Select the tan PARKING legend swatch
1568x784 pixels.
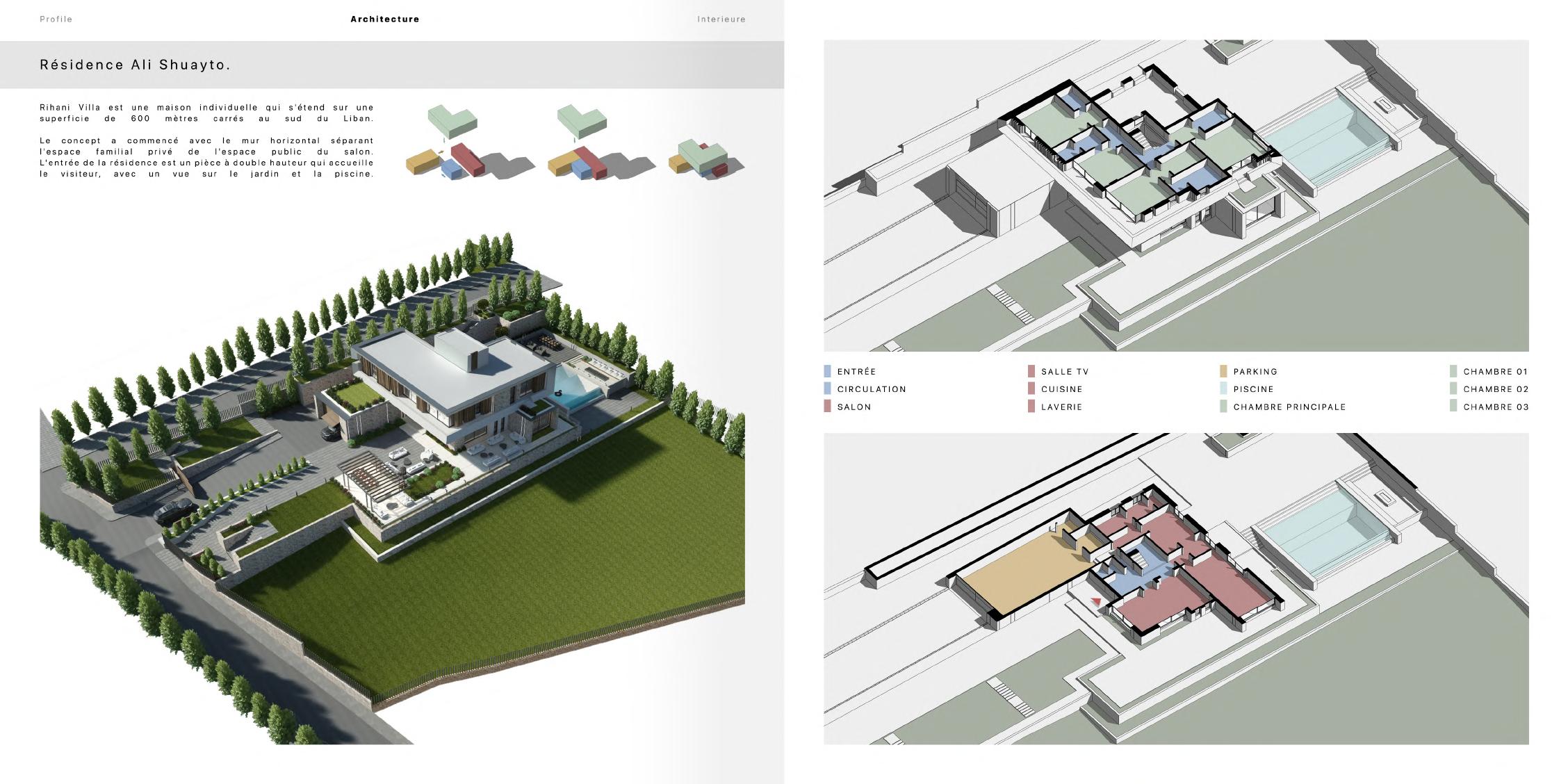[1223, 371]
